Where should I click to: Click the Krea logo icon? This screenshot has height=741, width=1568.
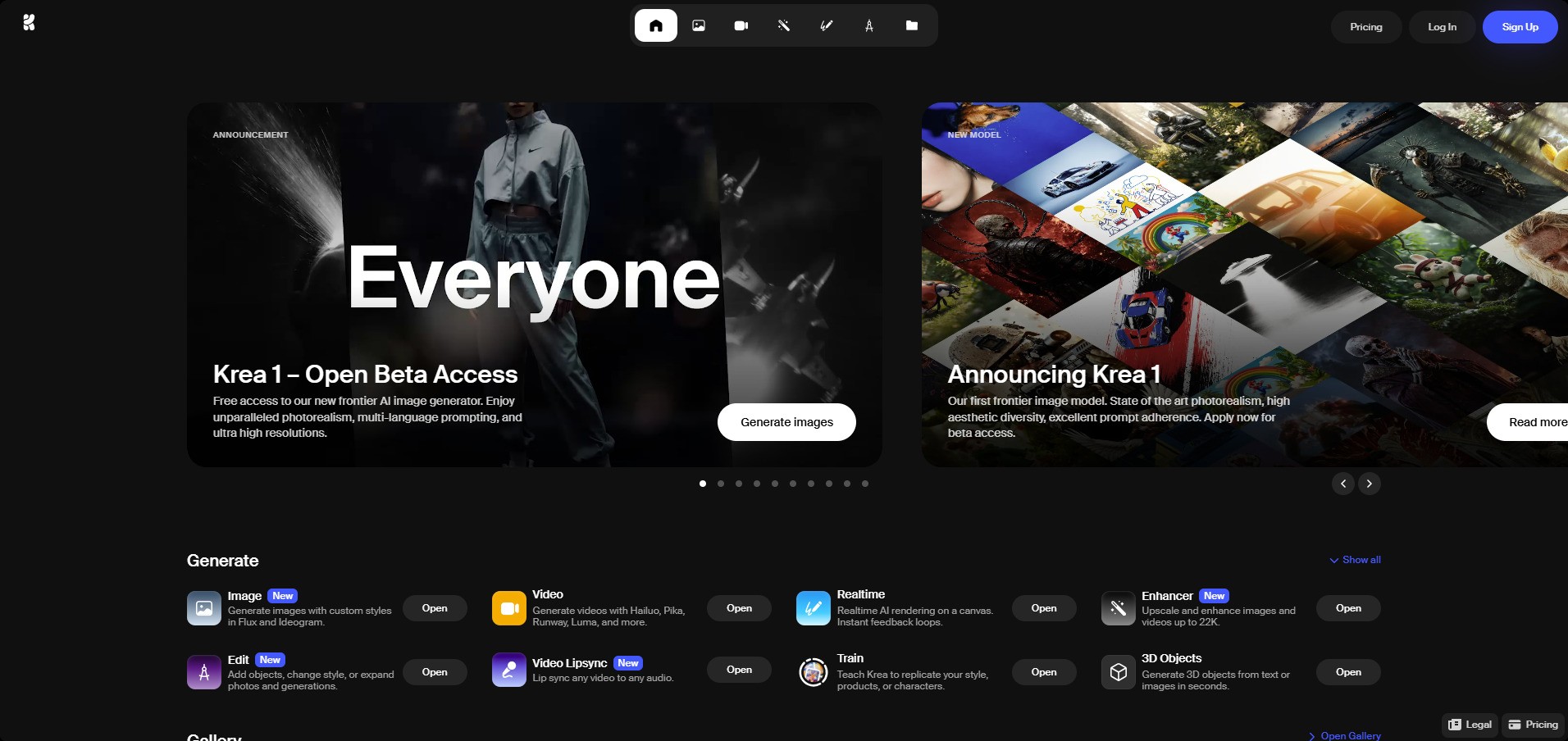[29, 23]
